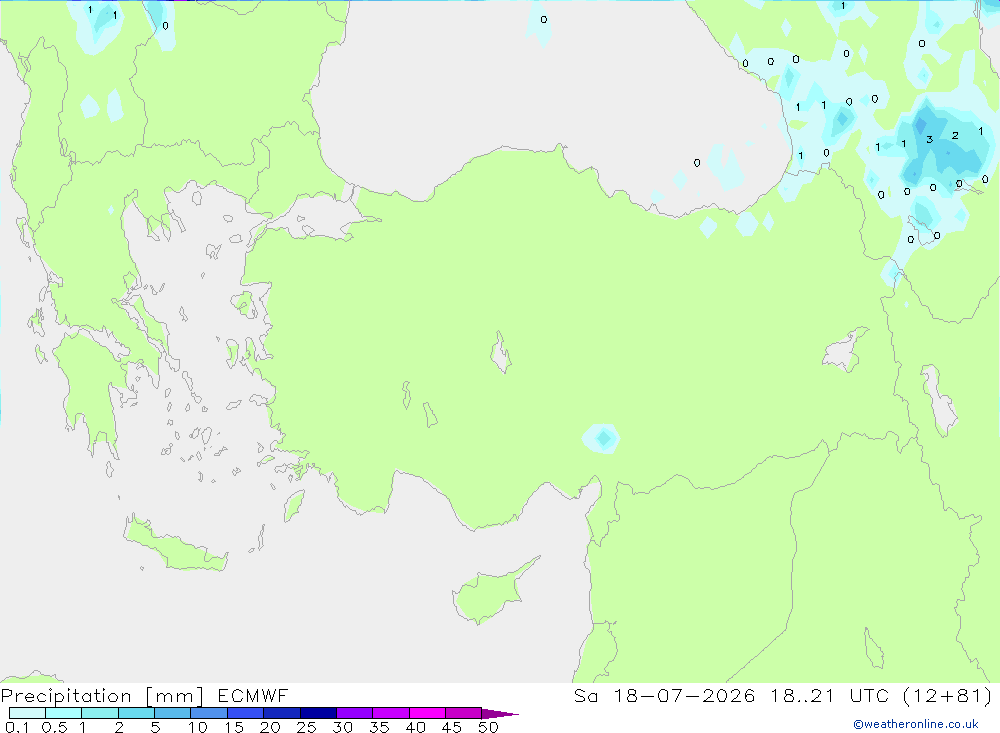Choose the 25–30 mm legend color swatch
This screenshot has width=1000, height=733.
pos(318,713)
